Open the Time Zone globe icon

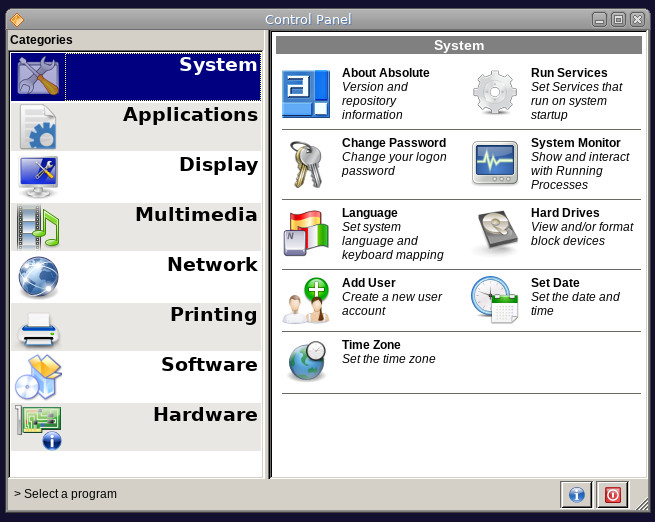tap(305, 361)
